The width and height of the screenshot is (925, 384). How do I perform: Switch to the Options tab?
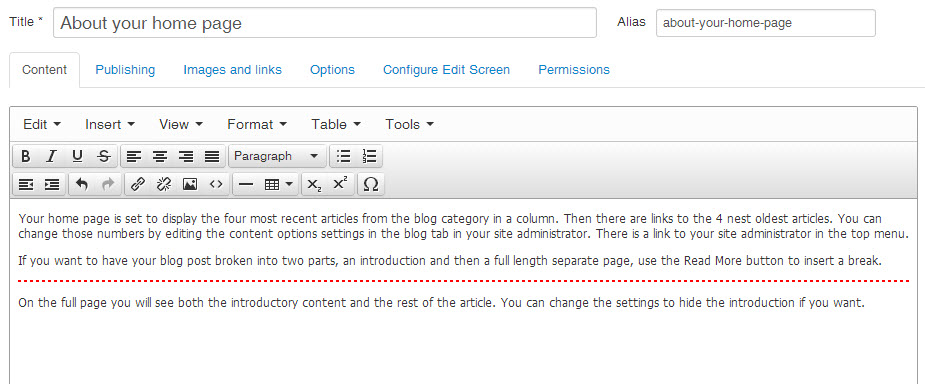click(332, 70)
